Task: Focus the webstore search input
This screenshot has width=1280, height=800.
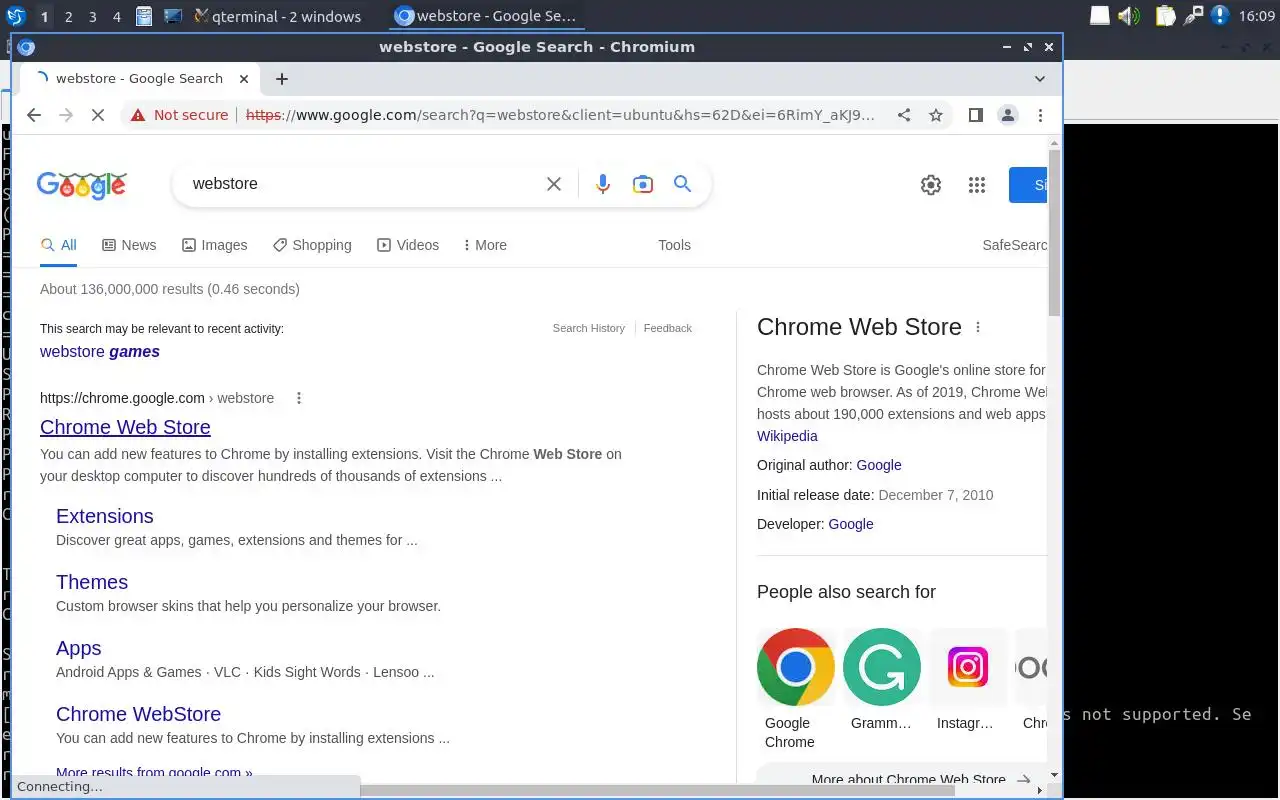Action: click(360, 184)
